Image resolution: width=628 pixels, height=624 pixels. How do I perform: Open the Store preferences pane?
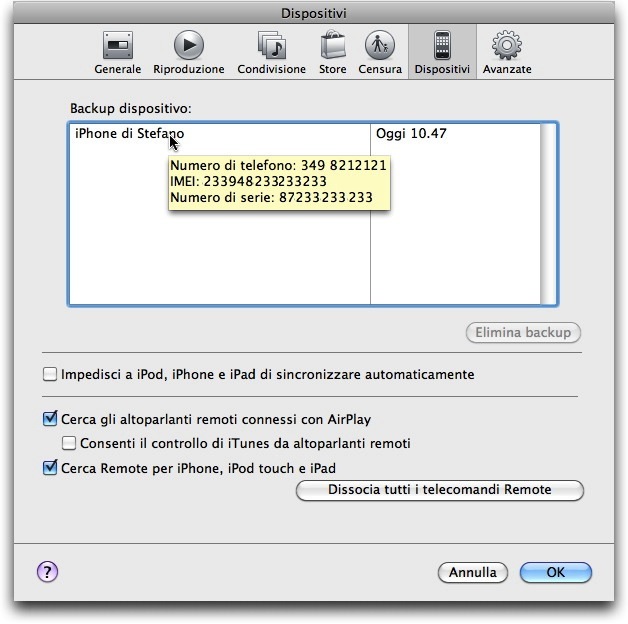click(x=333, y=52)
